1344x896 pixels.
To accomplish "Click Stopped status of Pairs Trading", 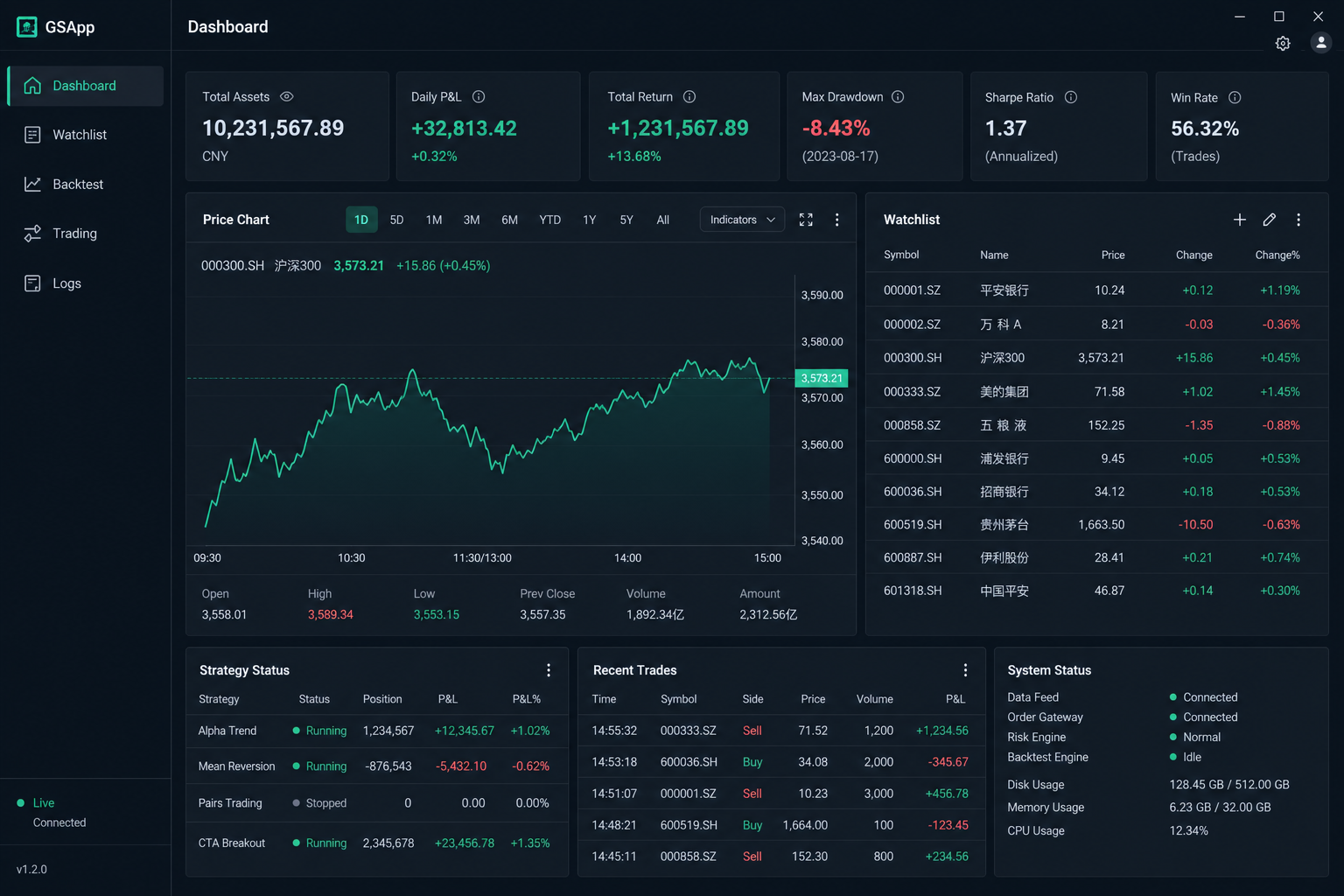I will coord(320,803).
